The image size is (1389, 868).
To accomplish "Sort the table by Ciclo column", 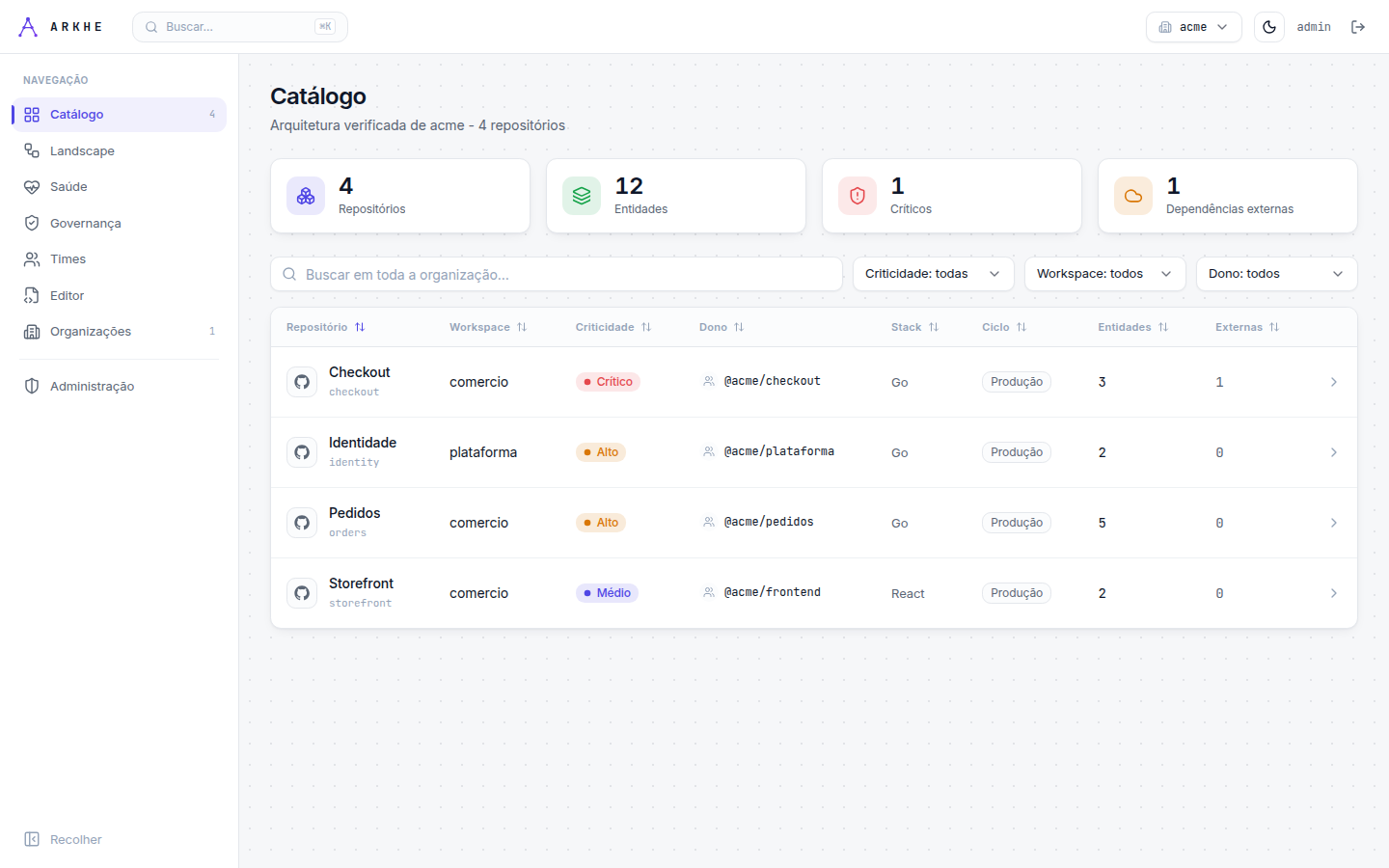I will pyautogui.click(x=1004, y=327).
